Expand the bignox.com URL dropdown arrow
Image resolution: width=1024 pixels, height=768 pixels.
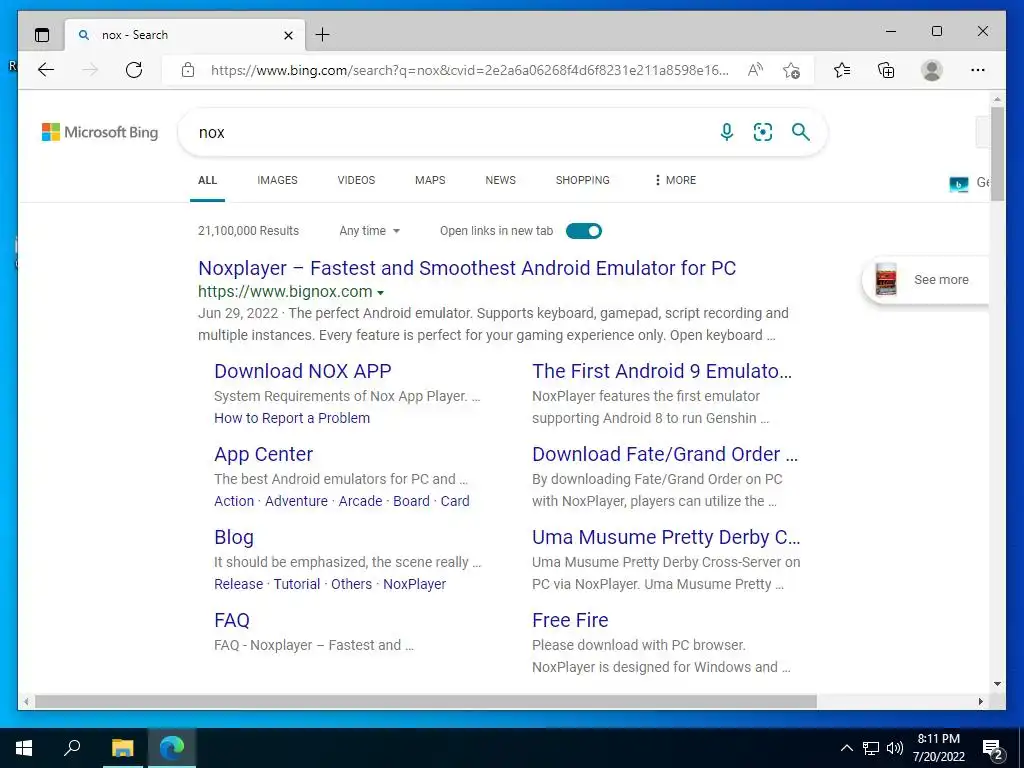pos(381,293)
